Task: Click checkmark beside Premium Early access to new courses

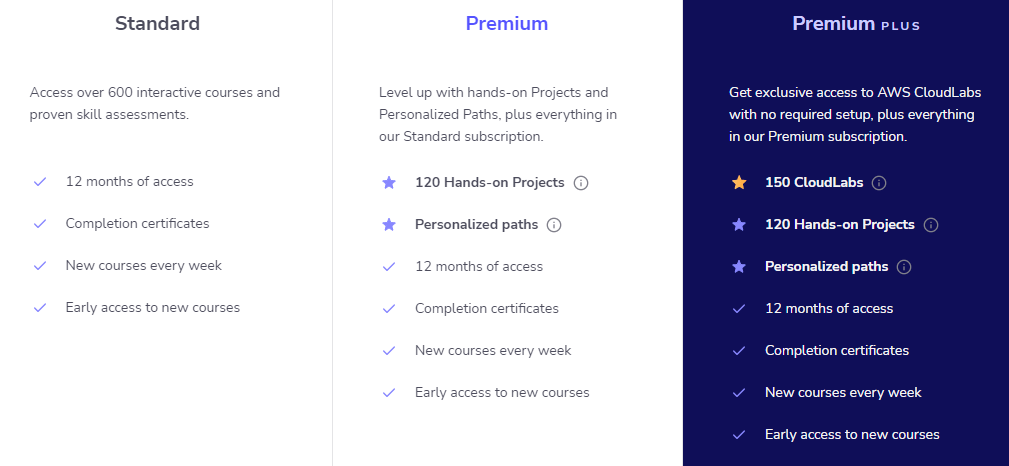Action: (x=389, y=393)
